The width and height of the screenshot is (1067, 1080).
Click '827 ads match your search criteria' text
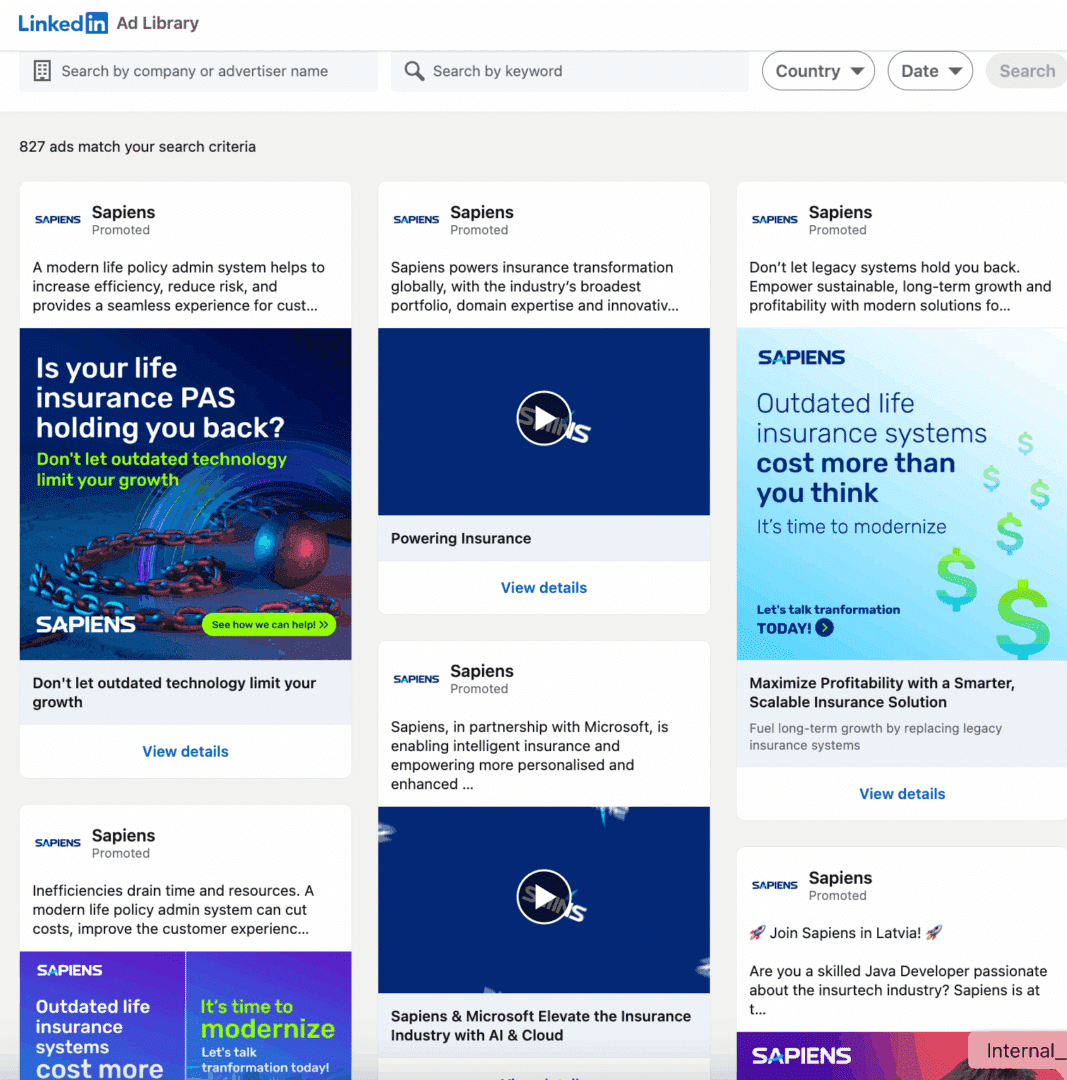(138, 147)
